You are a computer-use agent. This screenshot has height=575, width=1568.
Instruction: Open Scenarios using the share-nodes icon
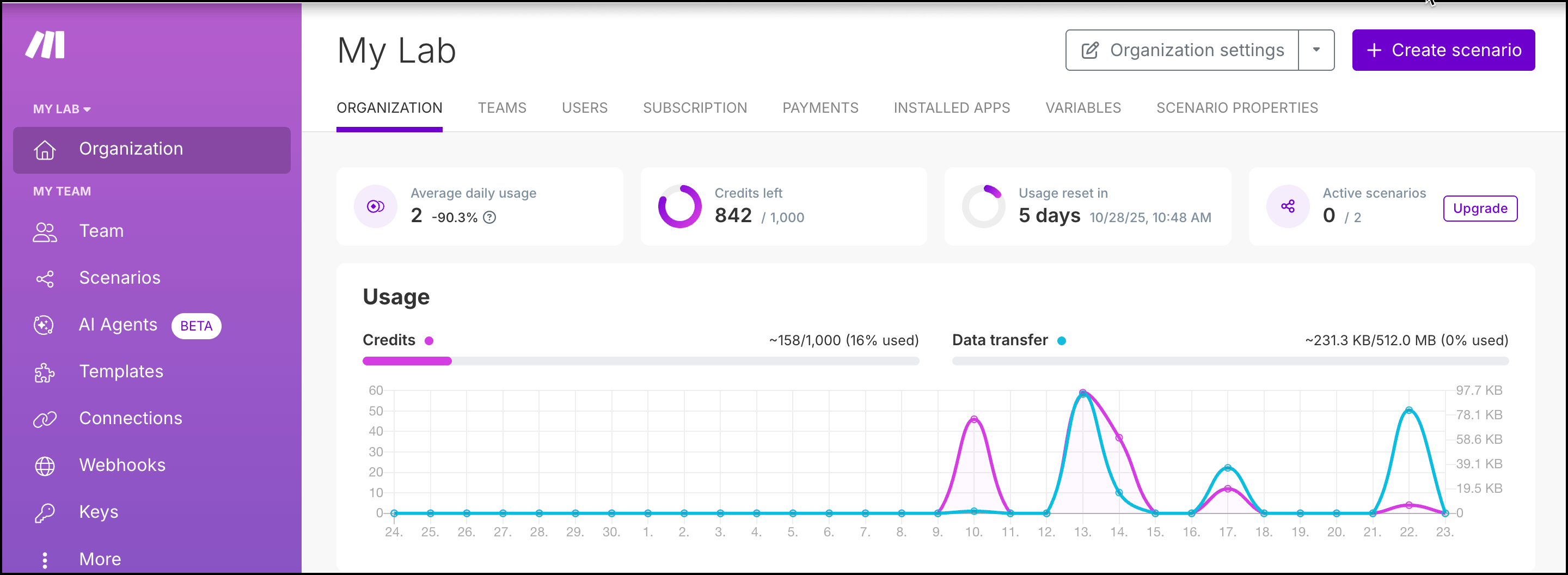[x=45, y=279]
